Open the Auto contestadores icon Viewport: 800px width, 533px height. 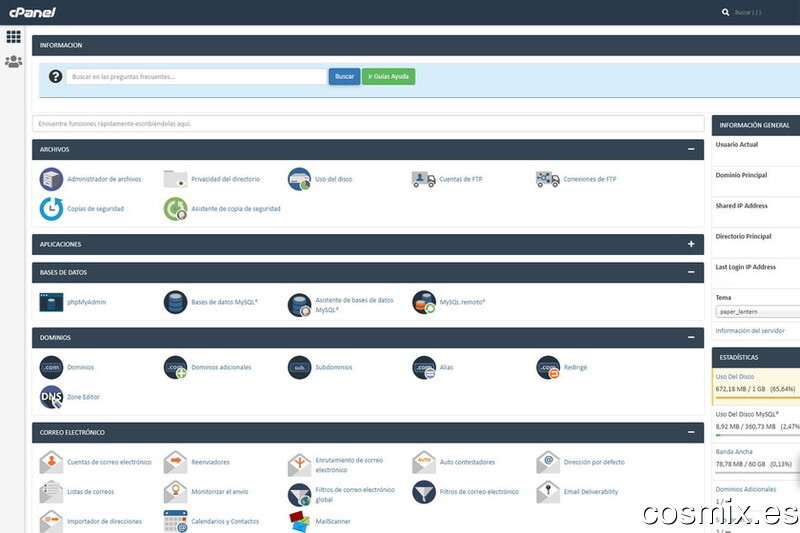(x=423, y=462)
